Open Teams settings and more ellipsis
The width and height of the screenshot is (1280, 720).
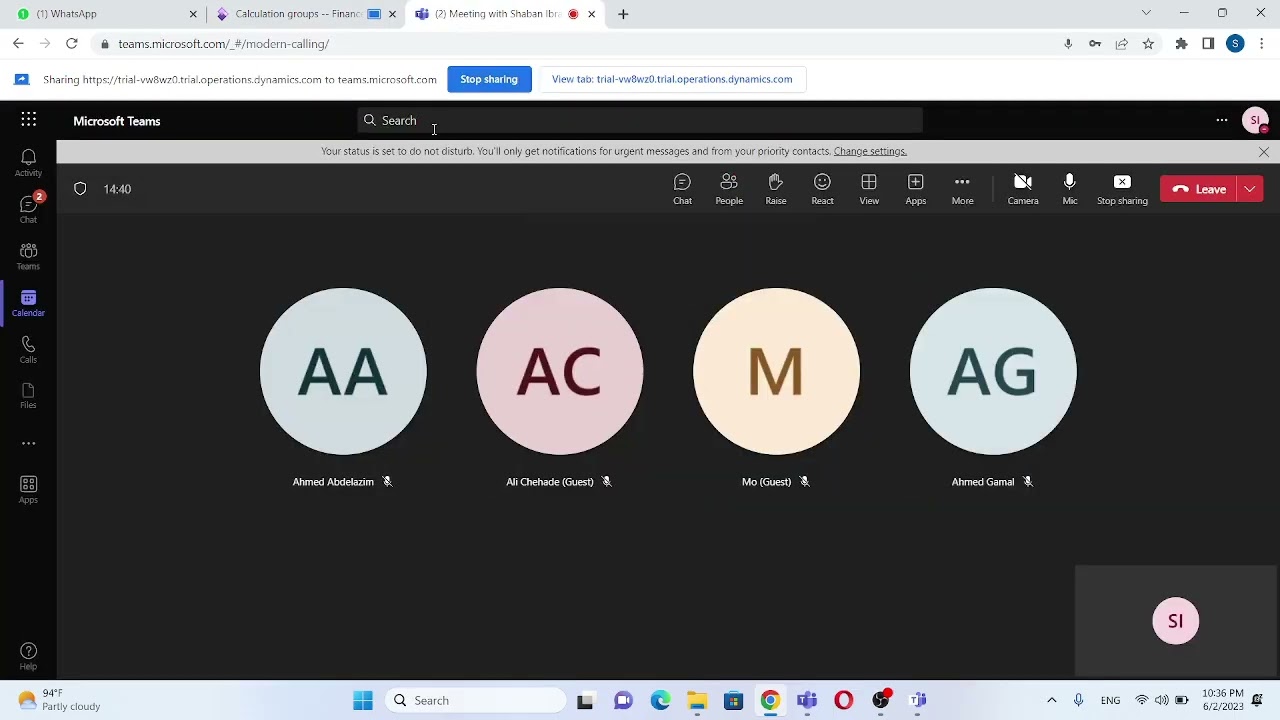[x=1221, y=120]
